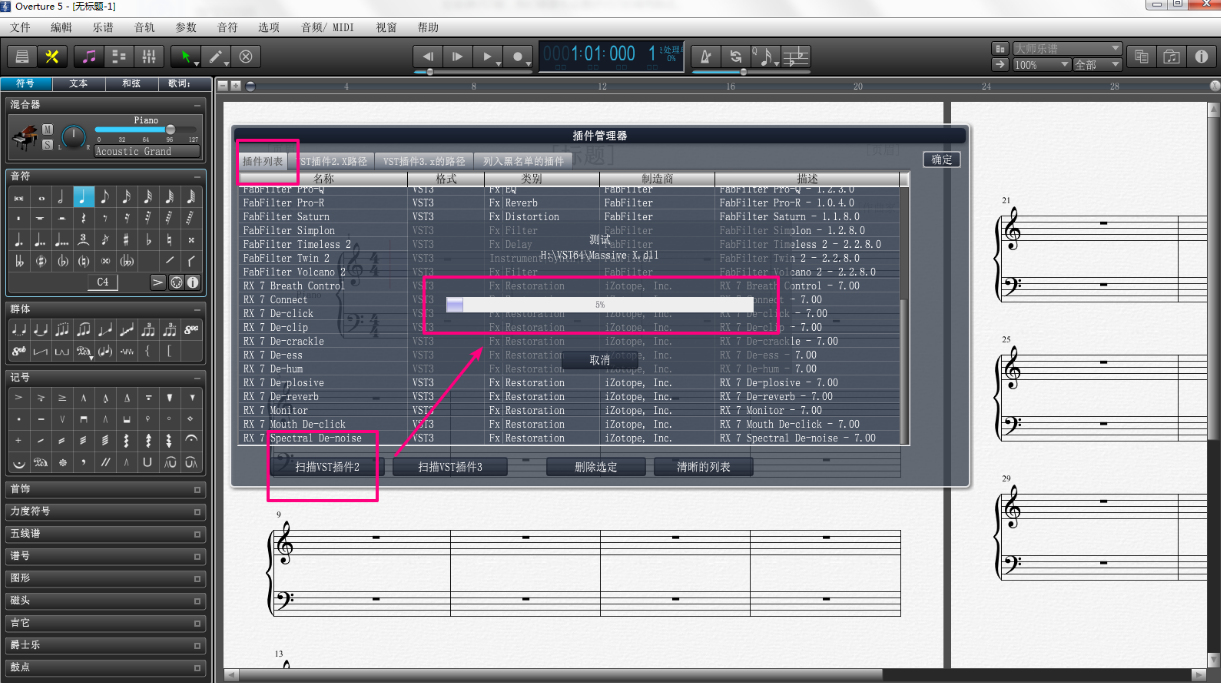Open the 全部 dropdown in toolbar
Viewport: 1221px width, 683px height.
point(1098,65)
